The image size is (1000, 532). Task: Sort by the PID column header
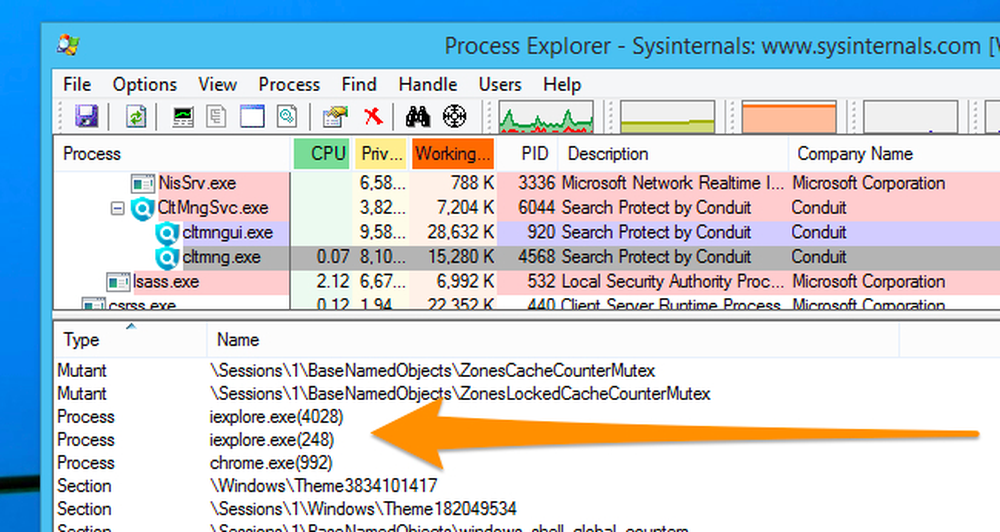(x=528, y=154)
